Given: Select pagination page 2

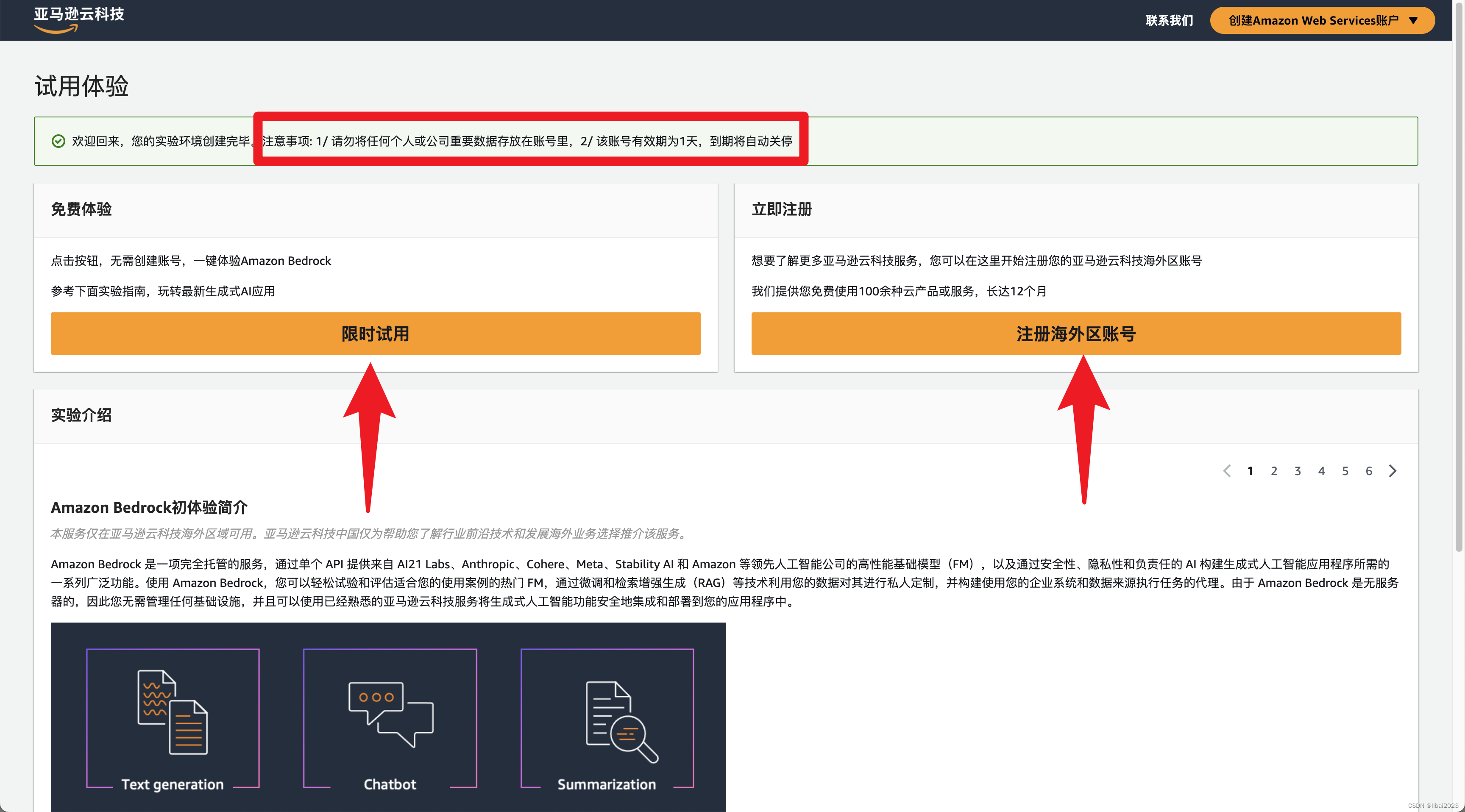Looking at the screenshot, I should coord(1274,471).
